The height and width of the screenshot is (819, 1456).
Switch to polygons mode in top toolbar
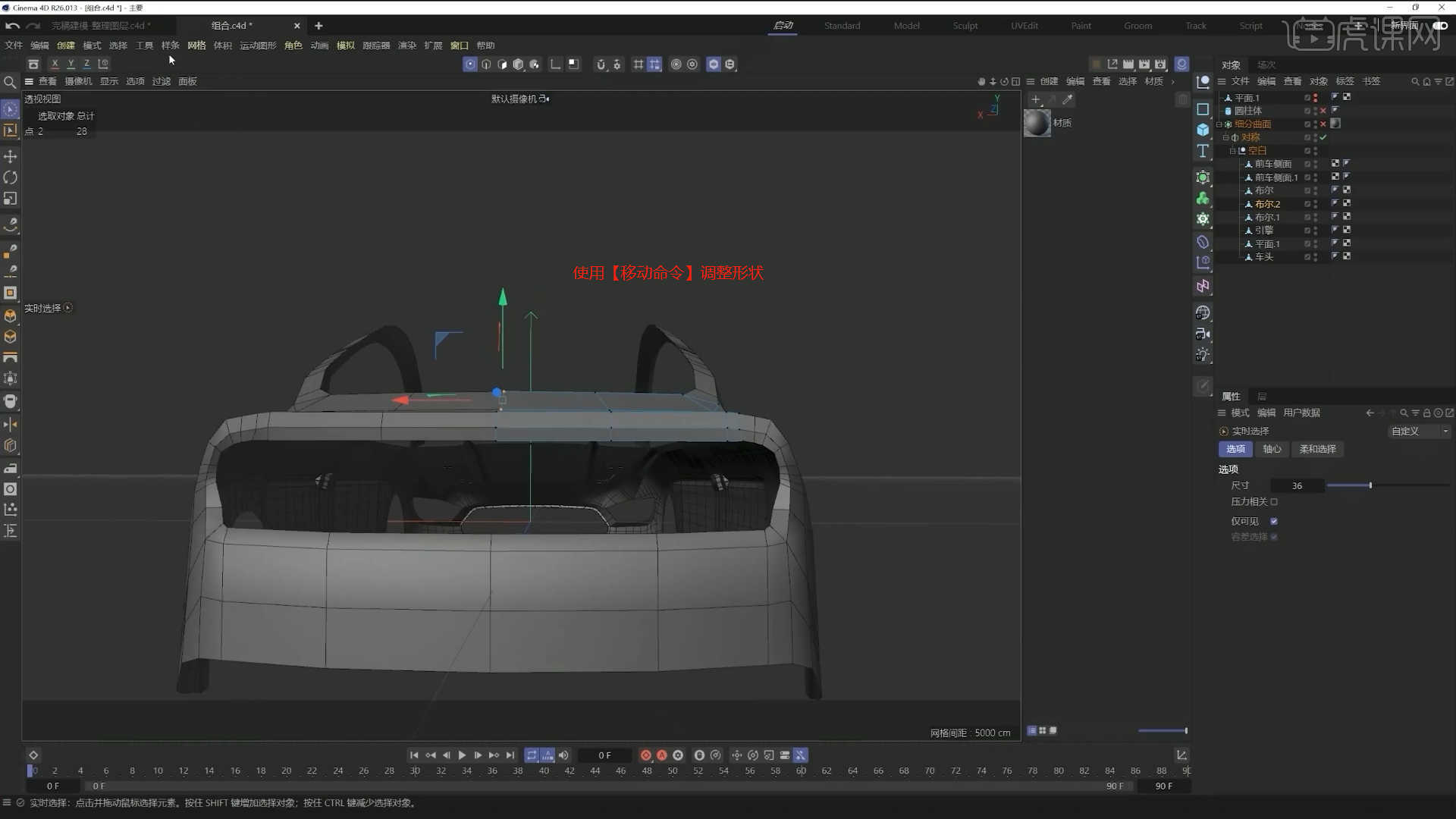502,64
